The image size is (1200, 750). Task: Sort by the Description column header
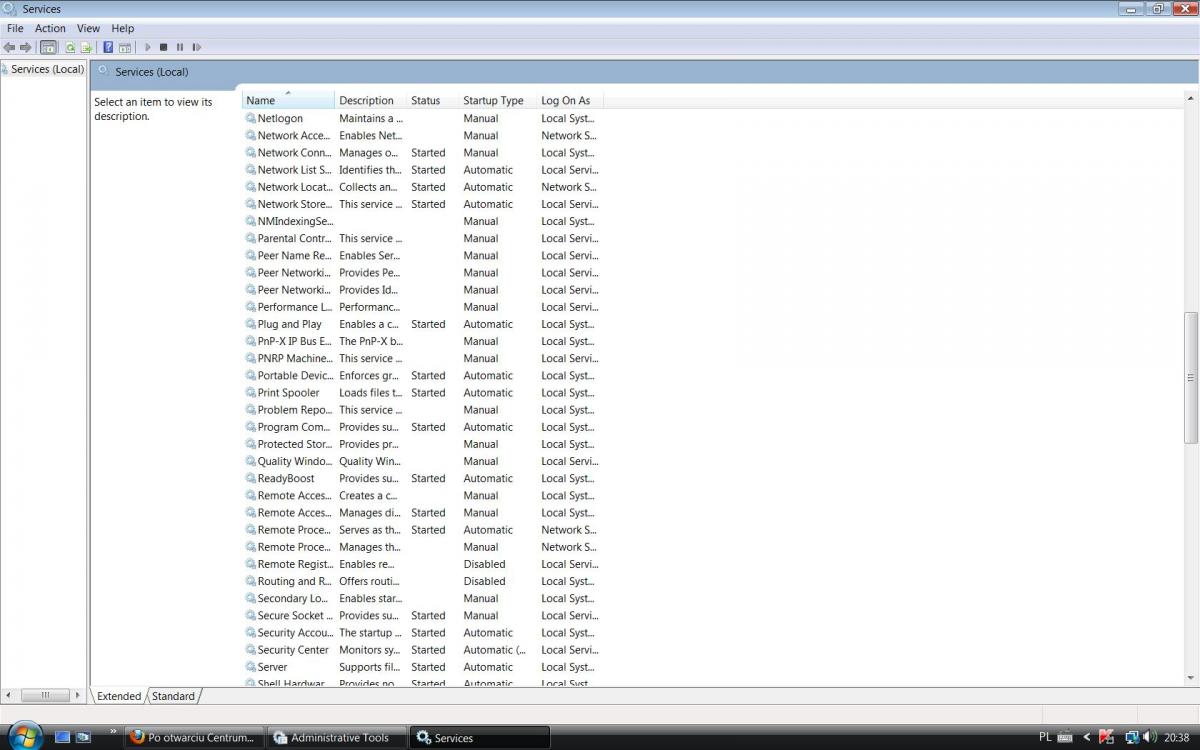(370, 100)
